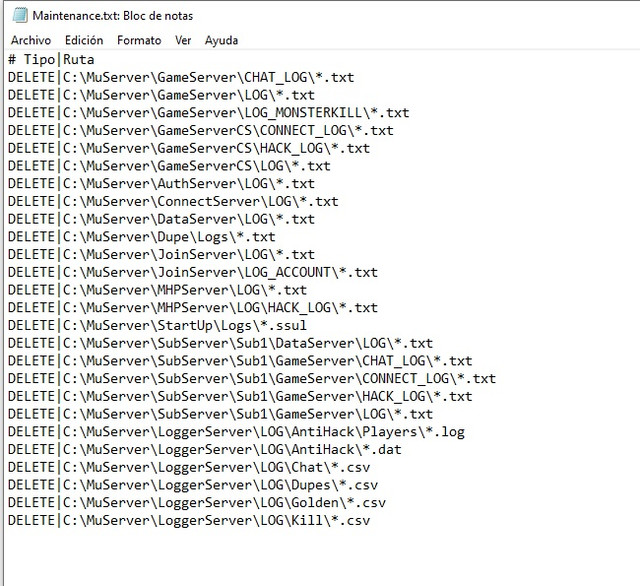Click the 'Maintenance.txt: Bloc de notas' title text
Image resolution: width=640 pixels, height=586 pixels.
pyautogui.click(x=113, y=16)
